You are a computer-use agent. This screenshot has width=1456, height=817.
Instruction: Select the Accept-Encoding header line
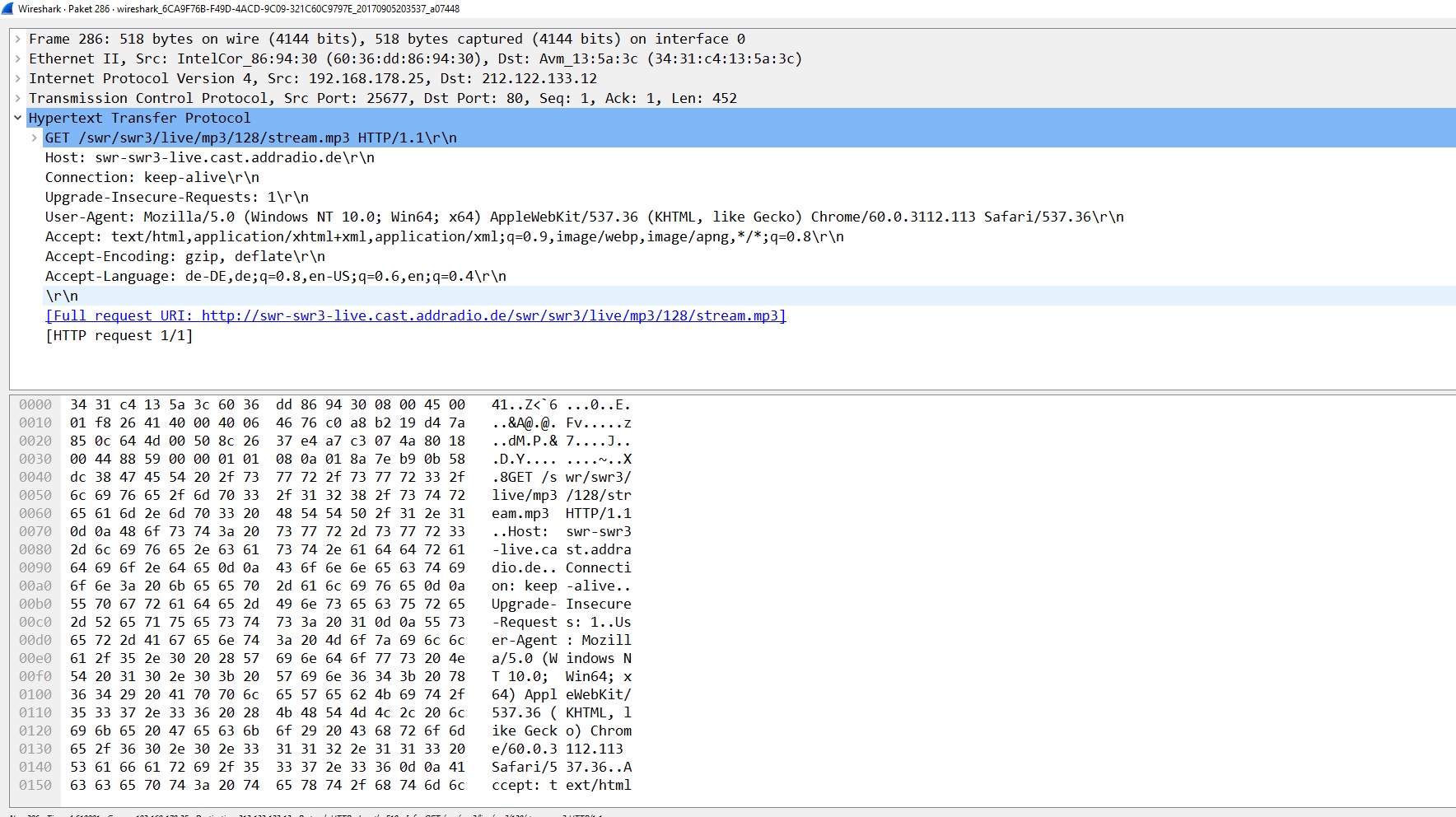point(184,256)
